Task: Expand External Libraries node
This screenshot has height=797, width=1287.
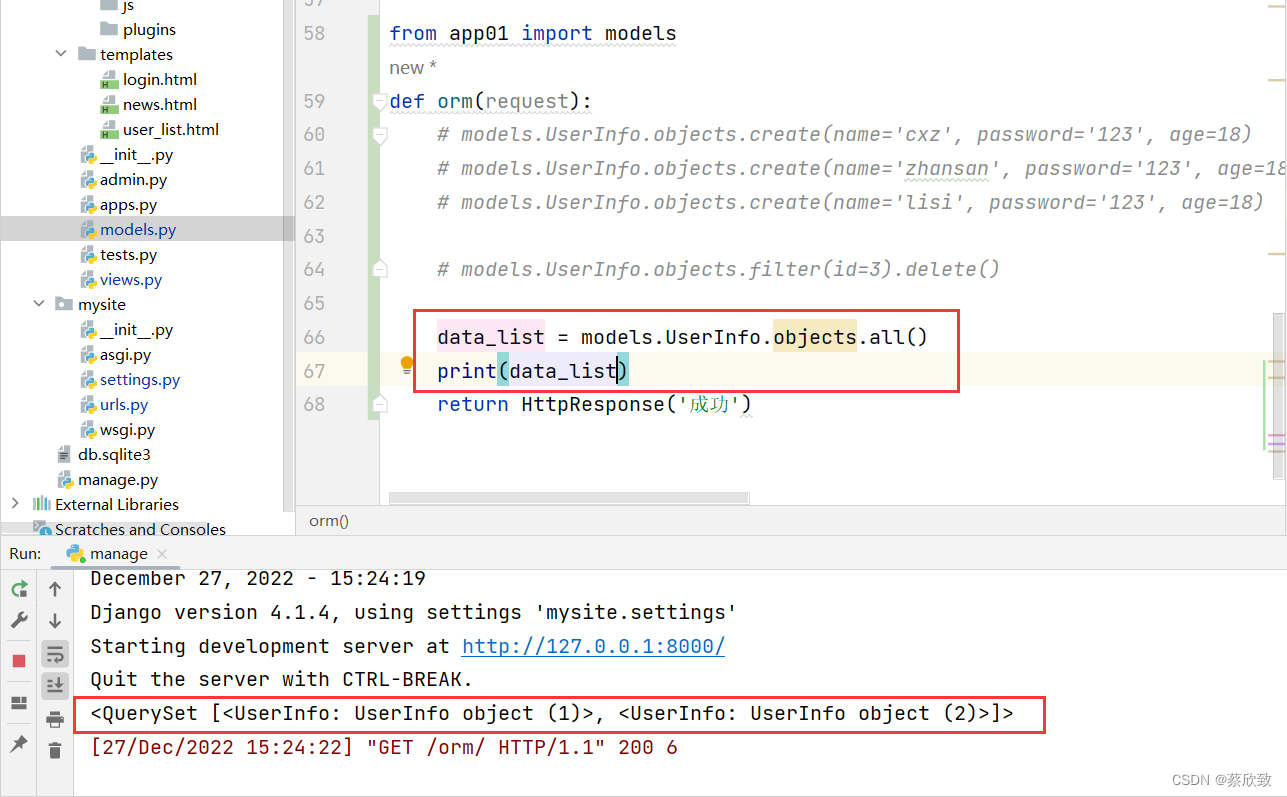Action: click(15, 504)
